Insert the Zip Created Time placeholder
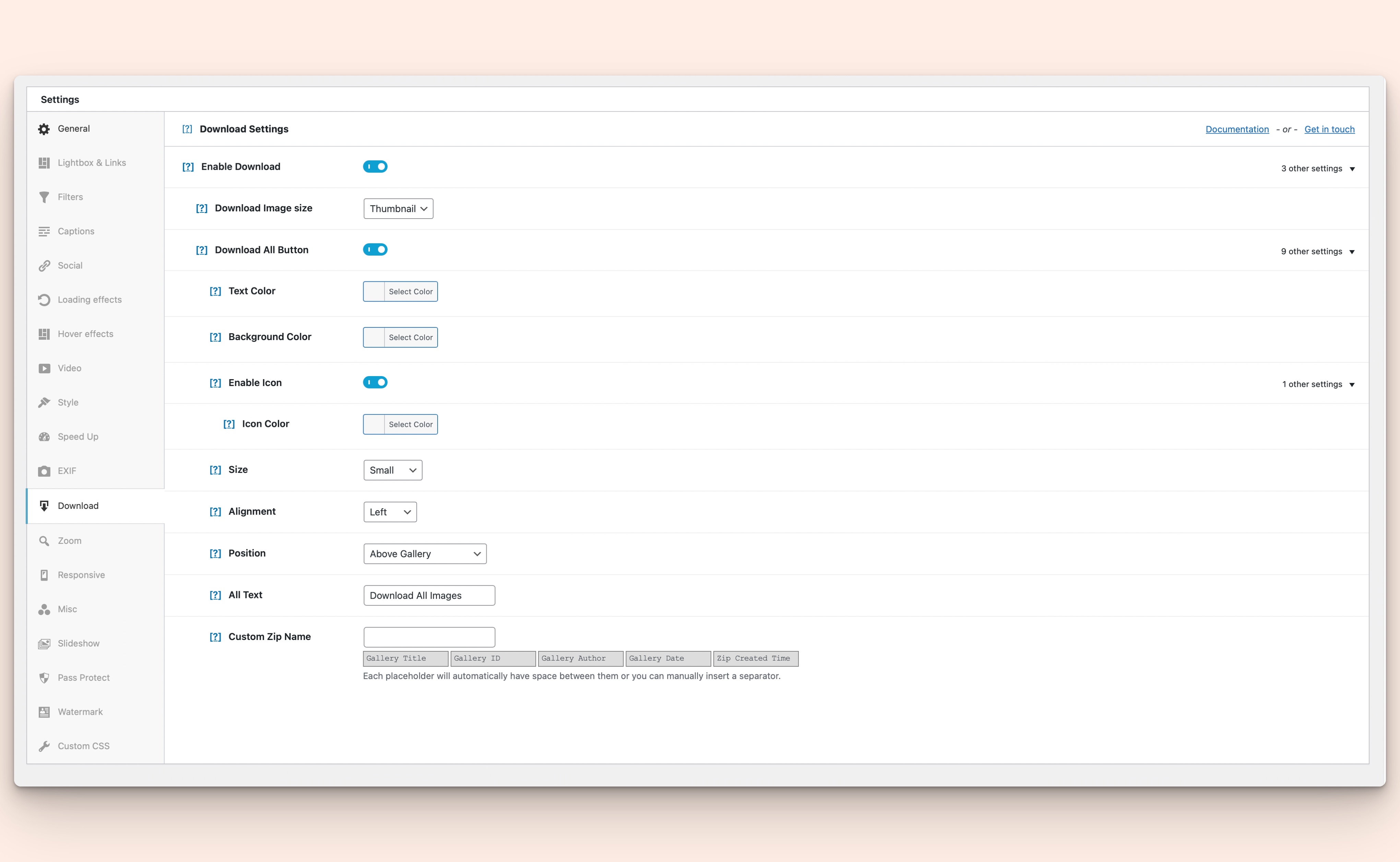1400x862 pixels. point(756,659)
